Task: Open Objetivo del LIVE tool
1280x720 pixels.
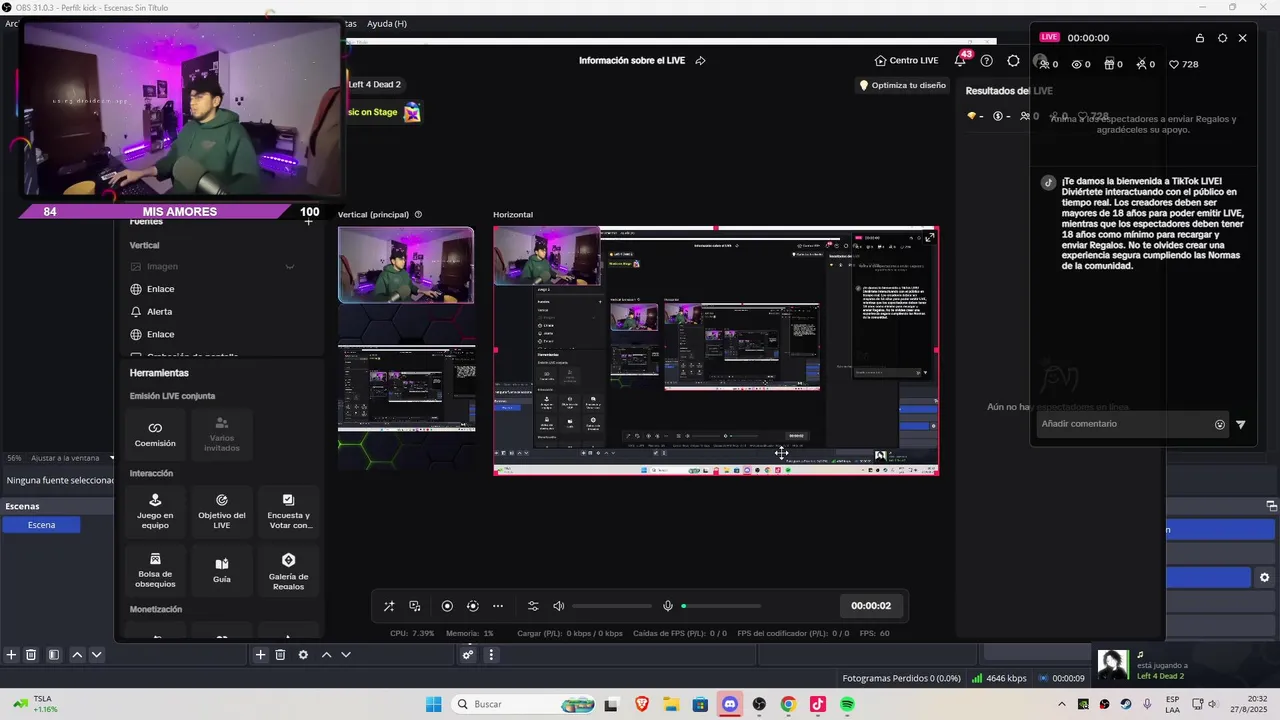Action: (222, 509)
